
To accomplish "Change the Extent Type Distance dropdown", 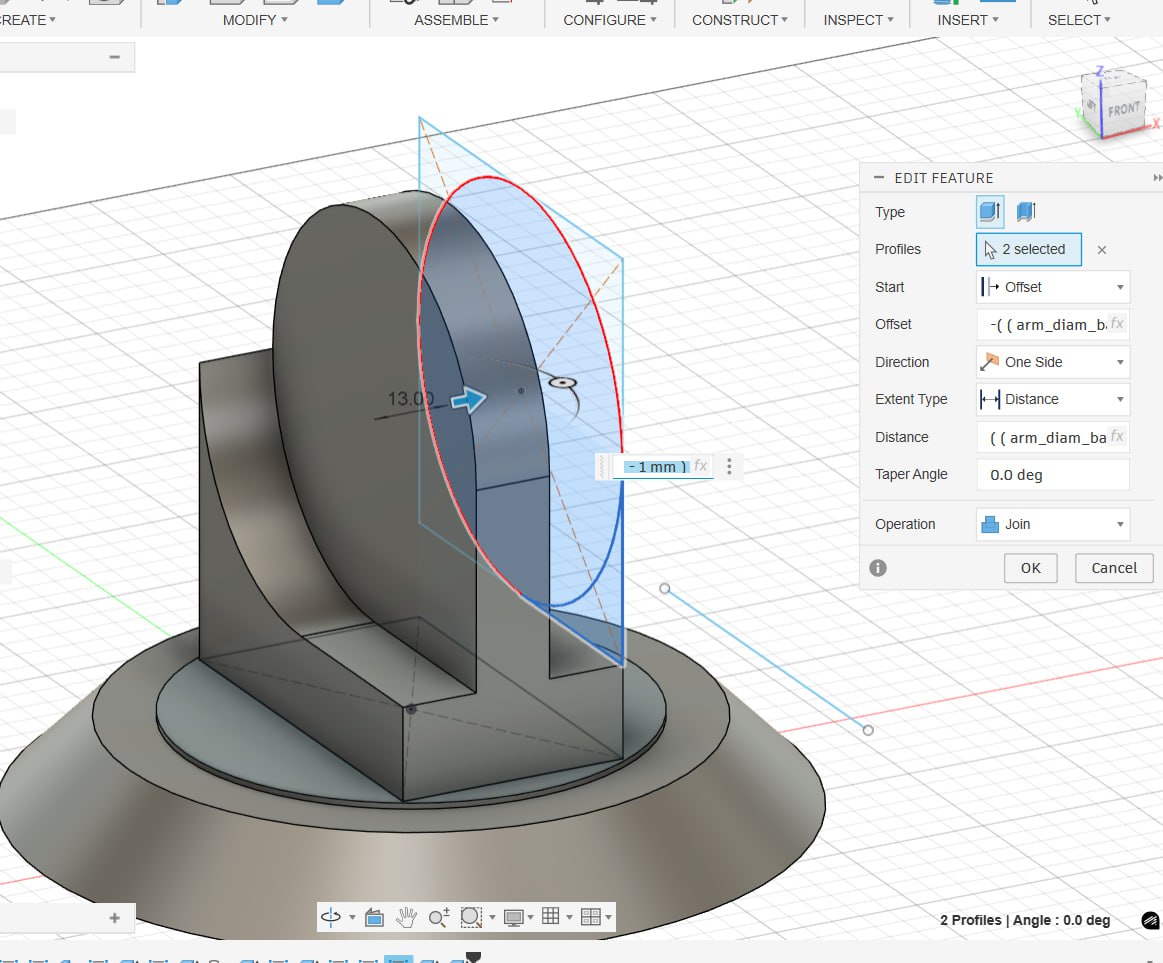I will 1053,399.
